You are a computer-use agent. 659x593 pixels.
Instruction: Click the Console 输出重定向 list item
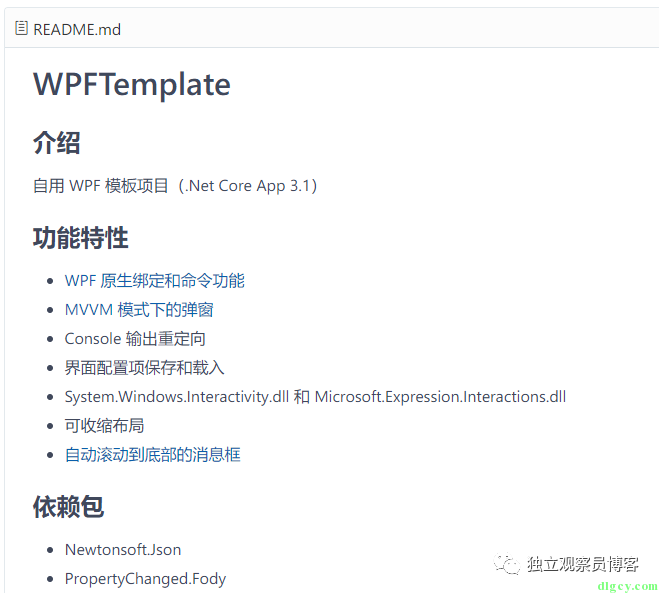pyautogui.click(x=135, y=339)
